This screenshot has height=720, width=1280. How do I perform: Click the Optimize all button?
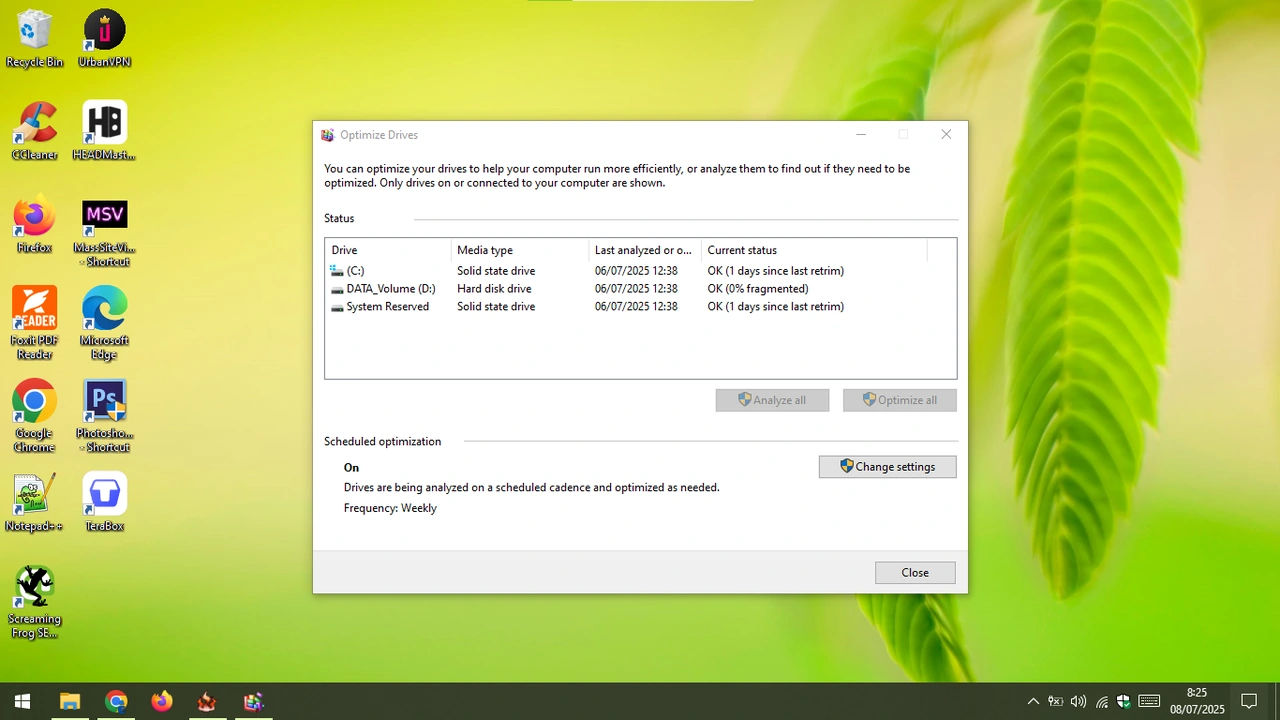899,400
